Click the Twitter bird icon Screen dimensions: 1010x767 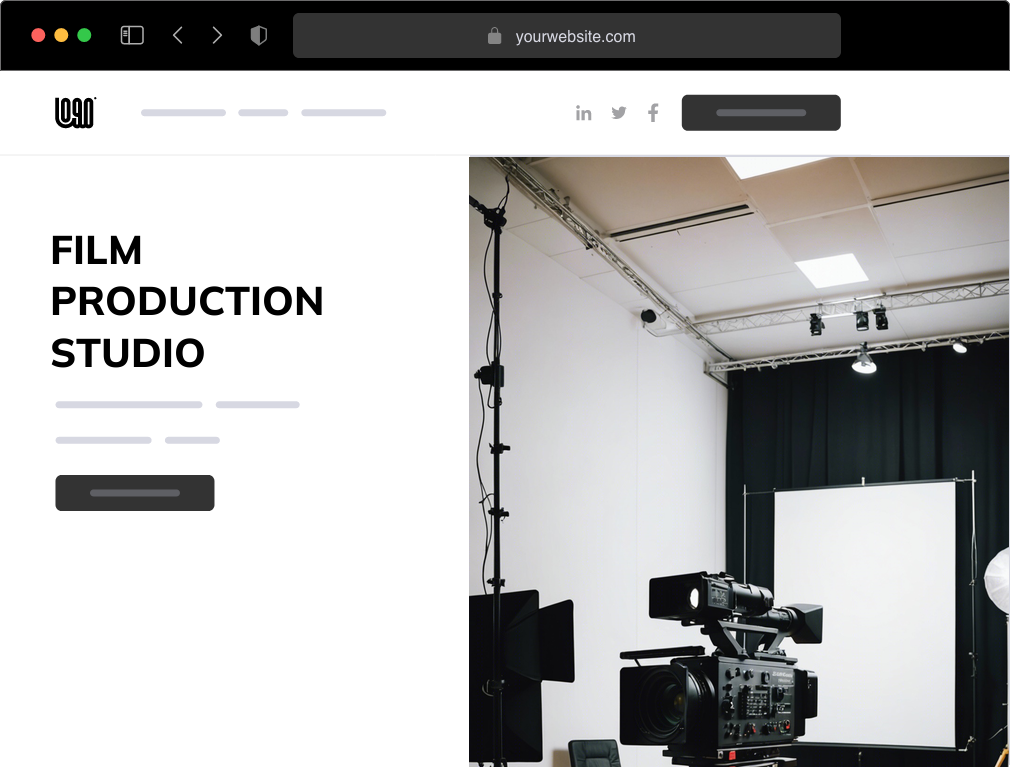click(x=619, y=113)
